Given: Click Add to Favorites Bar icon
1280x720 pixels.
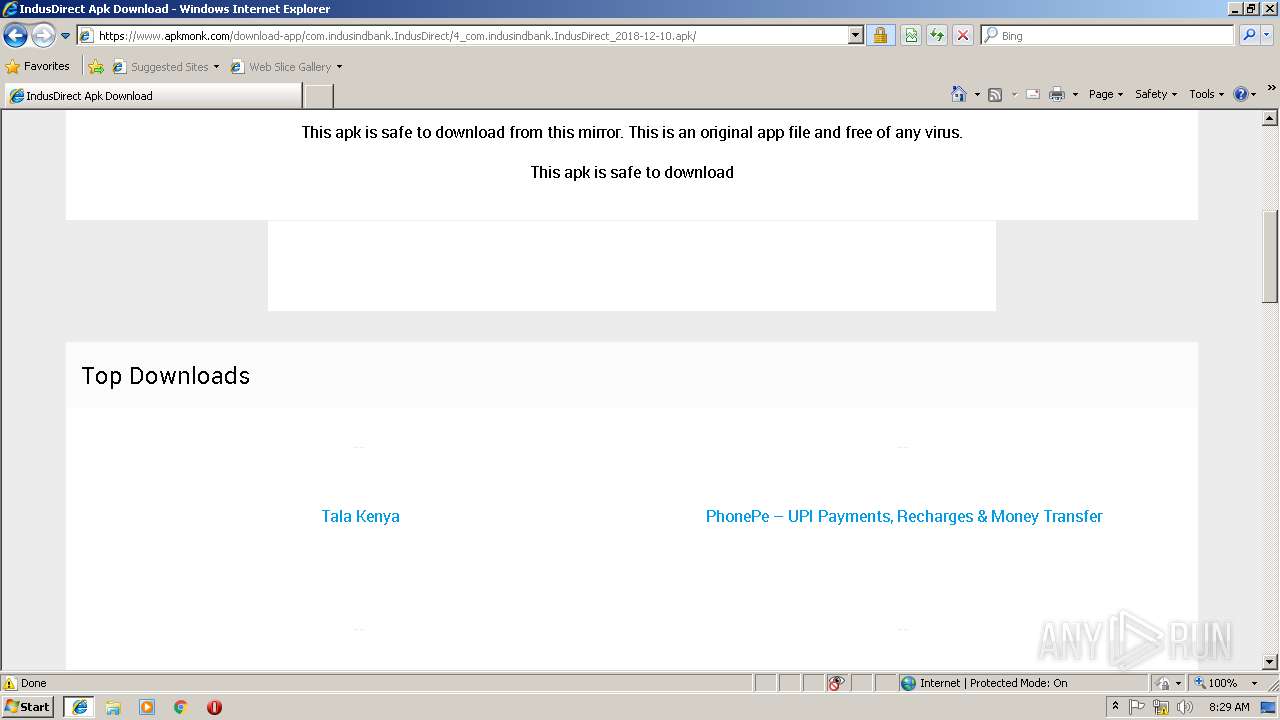Looking at the screenshot, I should coord(96,67).
